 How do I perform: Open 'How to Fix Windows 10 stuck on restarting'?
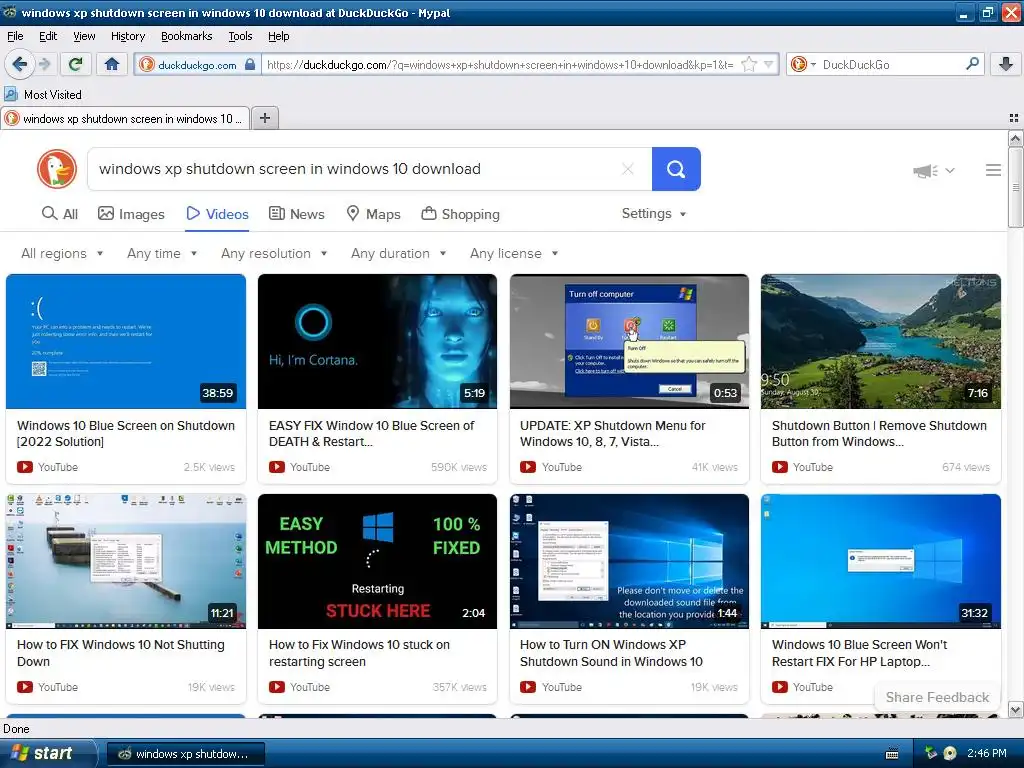tap(359, 653)
